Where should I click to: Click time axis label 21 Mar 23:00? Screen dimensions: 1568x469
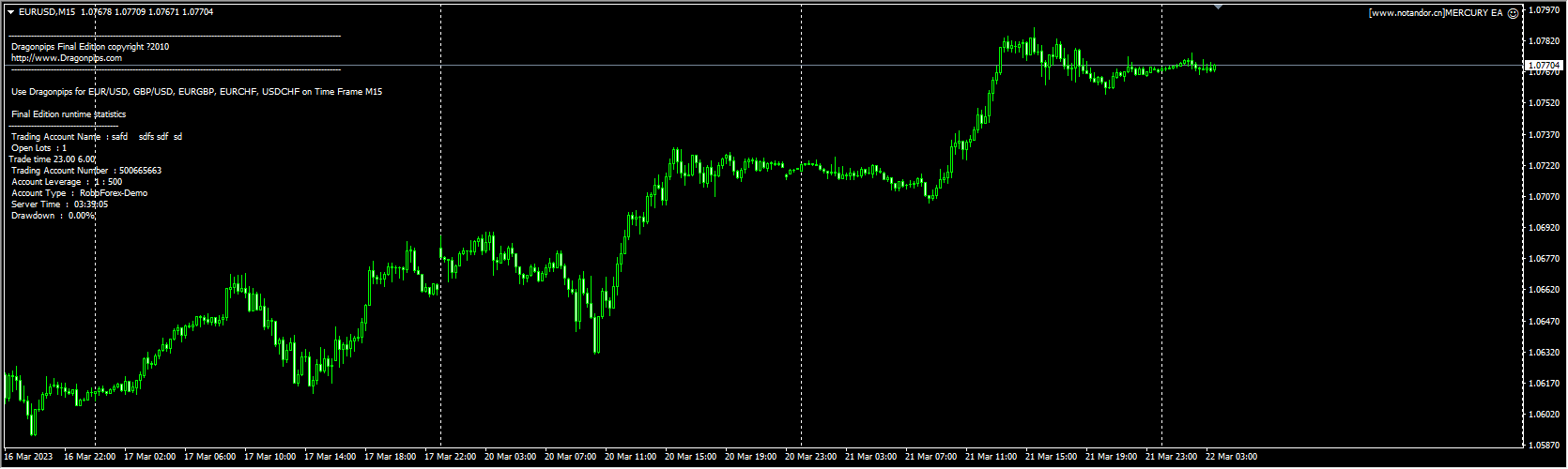click(1172, 457)
